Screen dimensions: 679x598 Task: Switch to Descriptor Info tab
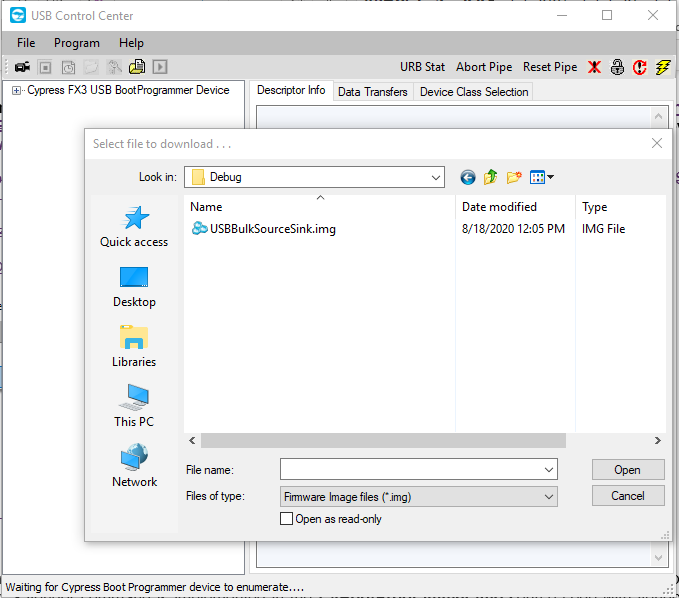click(291, 90)
